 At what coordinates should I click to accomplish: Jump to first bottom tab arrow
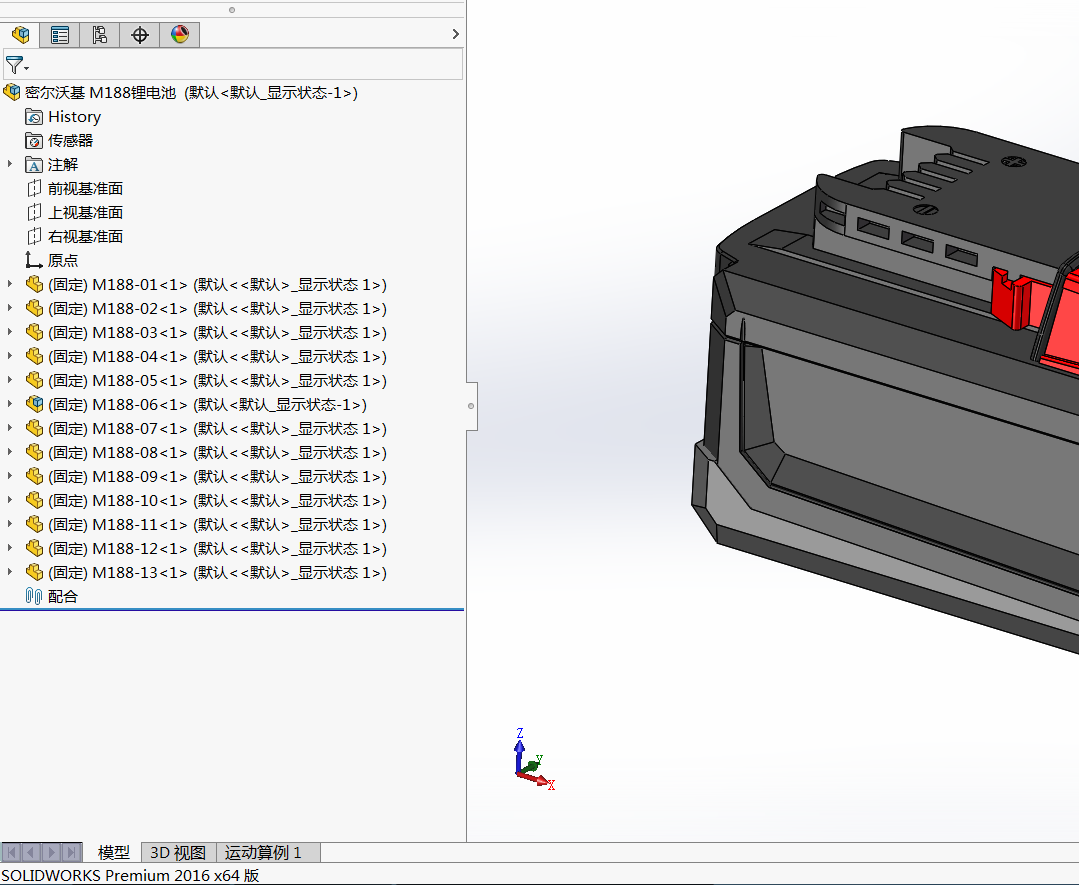(x=12, y=853)
